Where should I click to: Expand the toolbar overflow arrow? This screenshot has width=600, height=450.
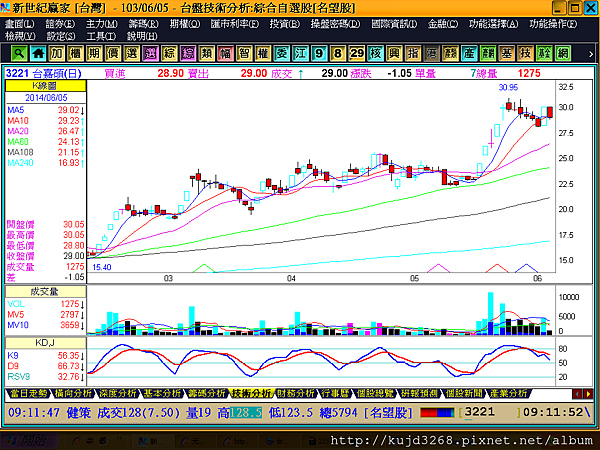[x=591, y=54]
